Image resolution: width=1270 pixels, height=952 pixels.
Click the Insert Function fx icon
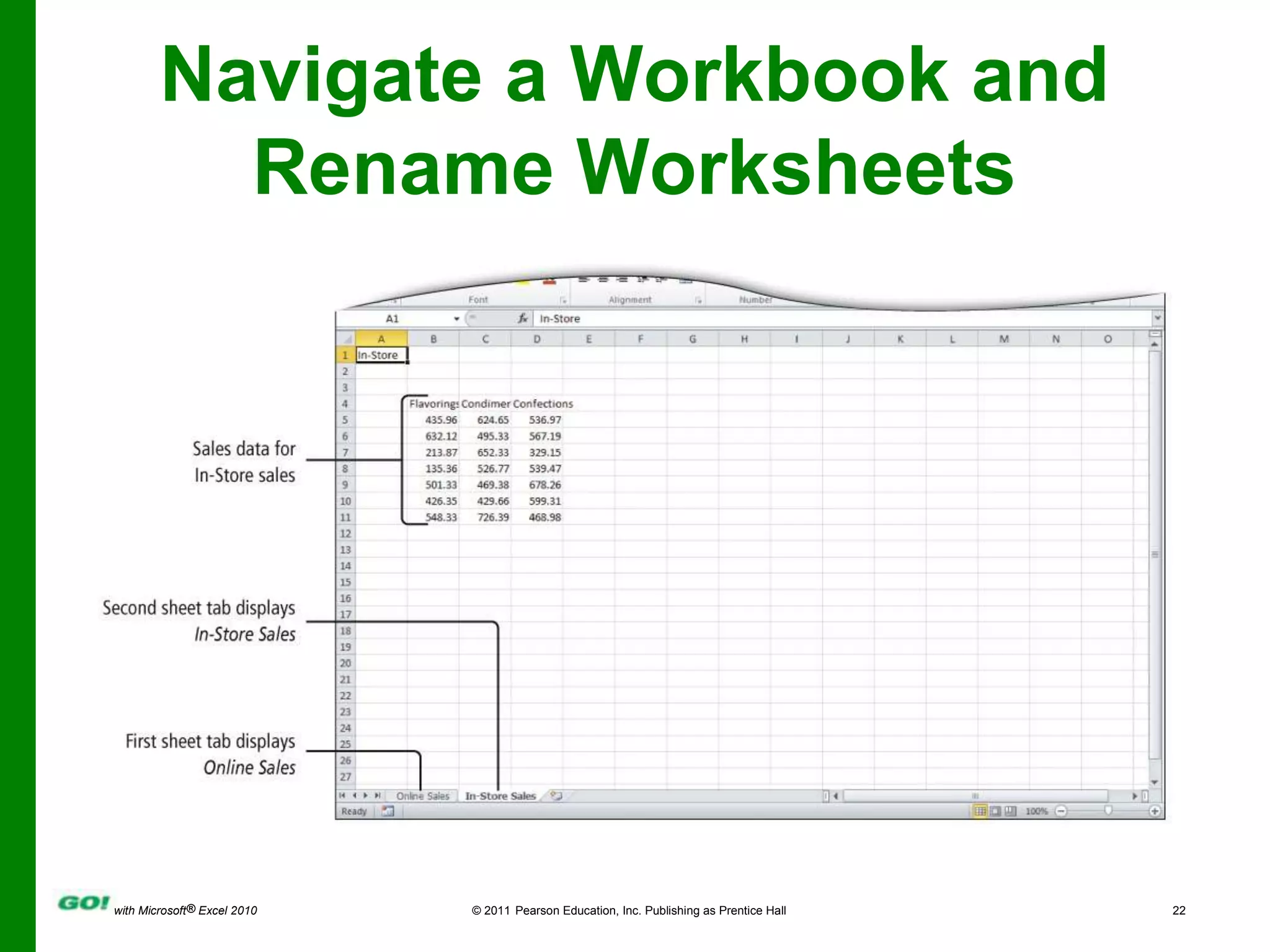pyautogui.click(x=523, y=318)
